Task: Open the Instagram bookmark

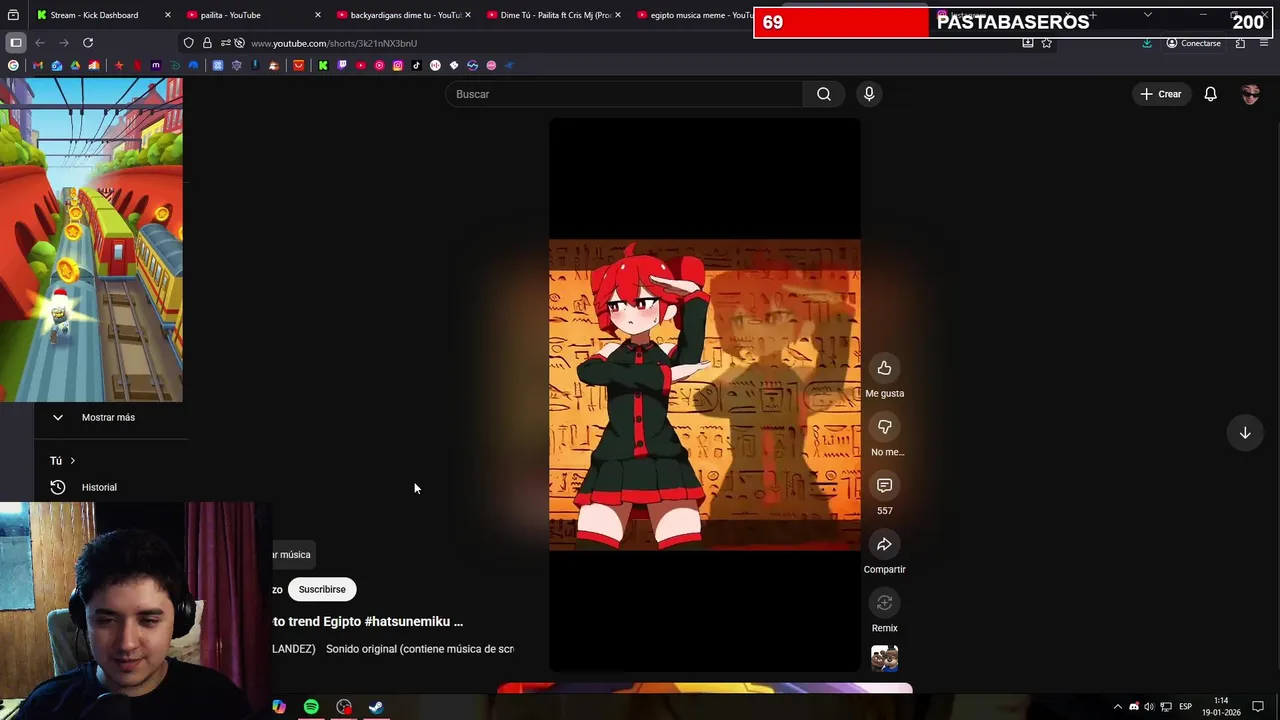Action: [x=398, y=65]
